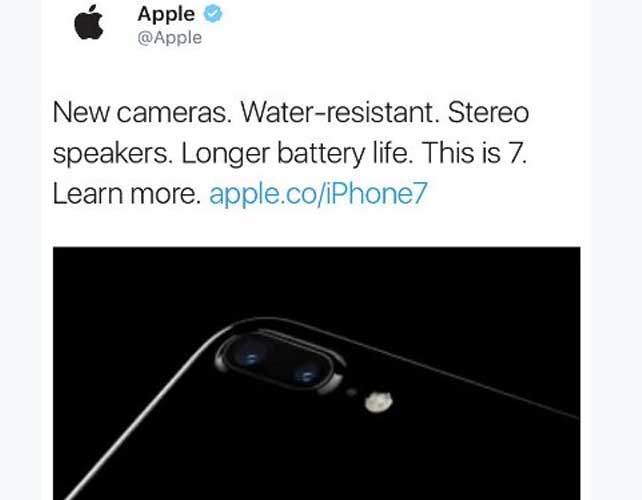The height and width of the screenshot is (500, 642).
Task: Click the right camera lens in photo
Action: pos(305,376)
